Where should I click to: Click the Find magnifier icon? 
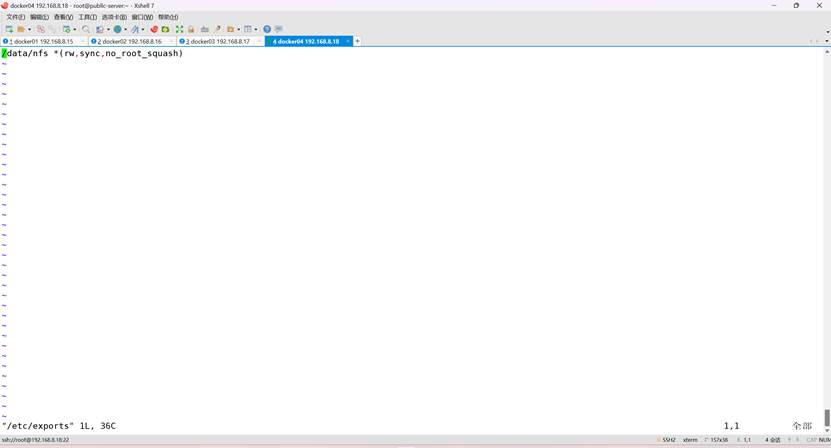[86, 29]
